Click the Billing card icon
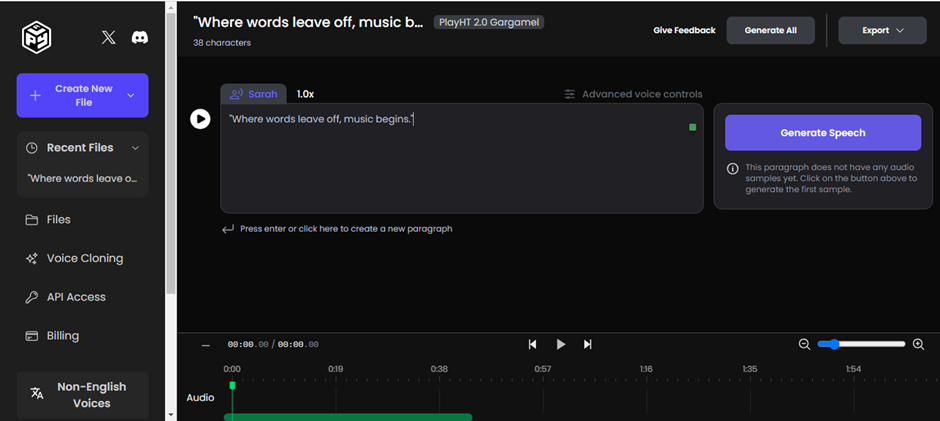The width and height of the screenshot is (940, 421). coord(32,336)
